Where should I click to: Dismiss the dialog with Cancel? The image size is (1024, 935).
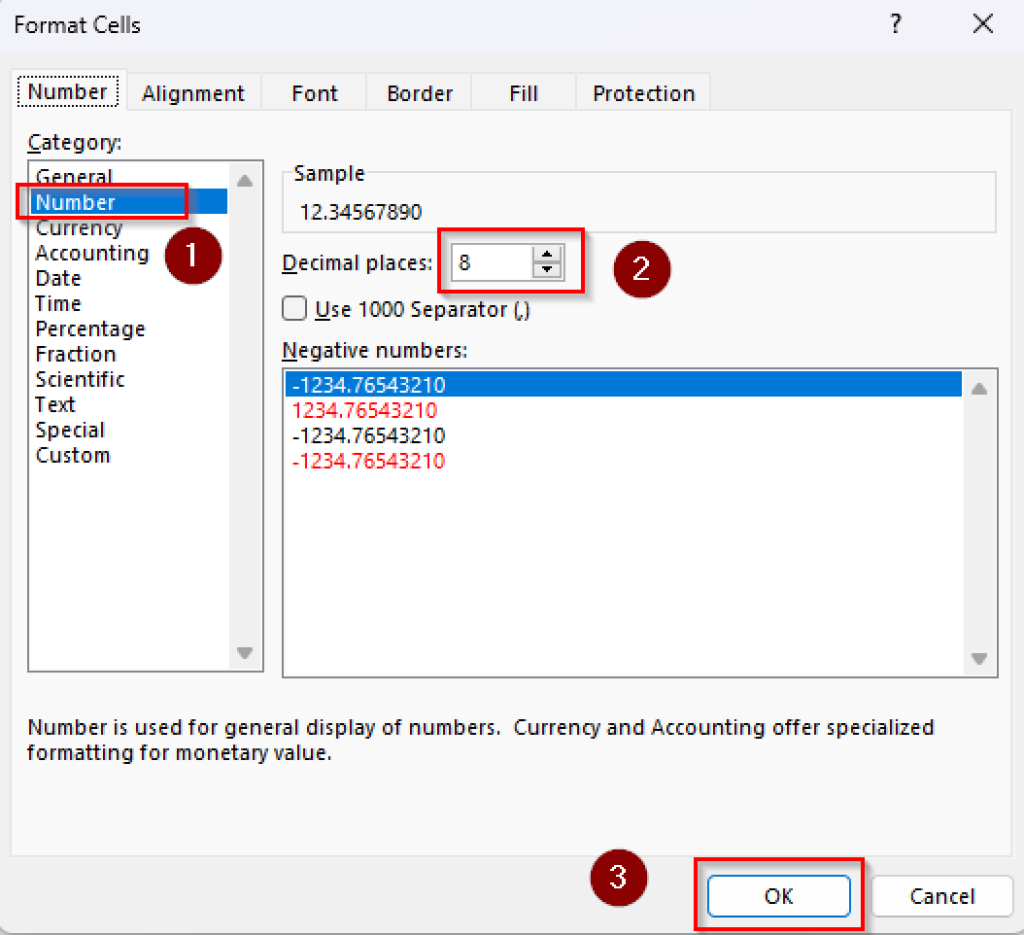tap(941, 896)
